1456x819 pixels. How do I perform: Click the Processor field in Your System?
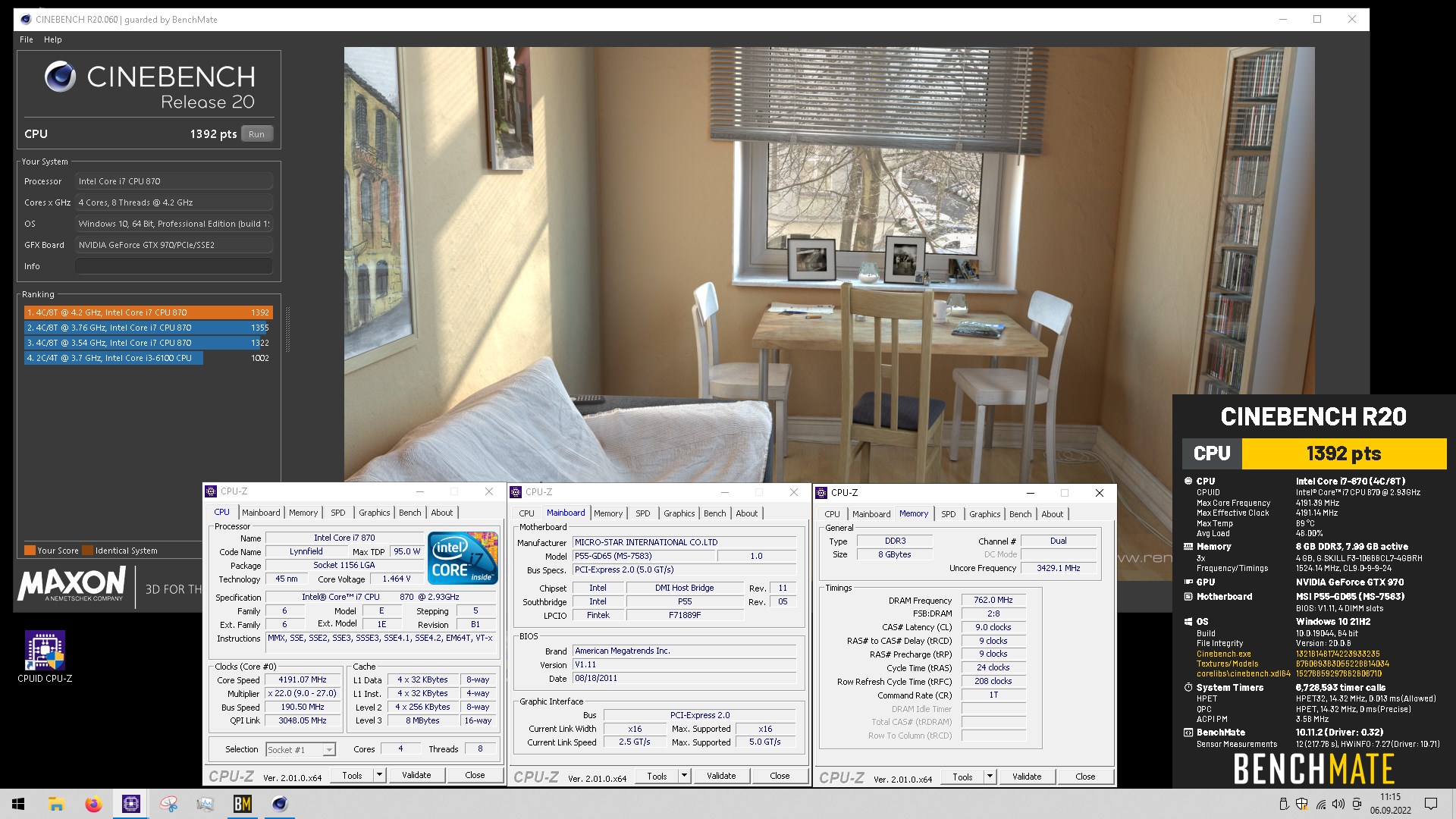click(x=174, y=181)
